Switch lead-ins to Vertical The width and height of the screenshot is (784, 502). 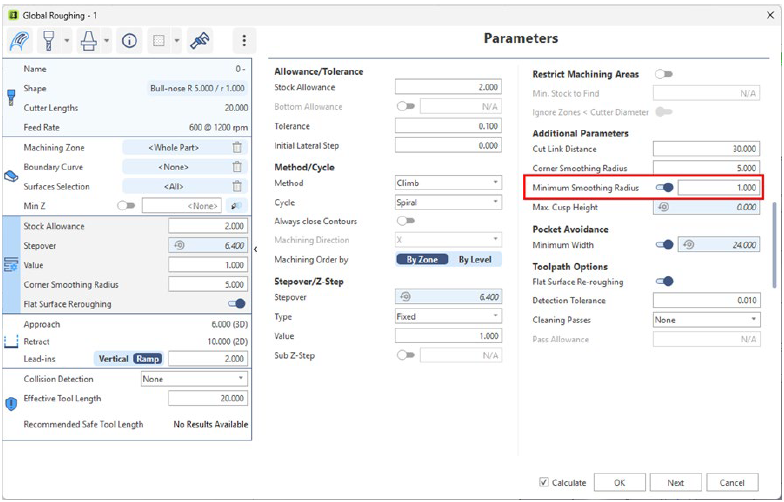click(x=113, y=358)
